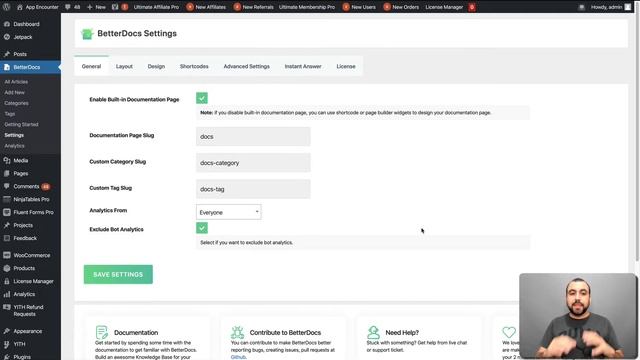Screen dimensions: 640x360
Task: Open the BetterDocs Analytics submenu item
Action: point(14,145)
